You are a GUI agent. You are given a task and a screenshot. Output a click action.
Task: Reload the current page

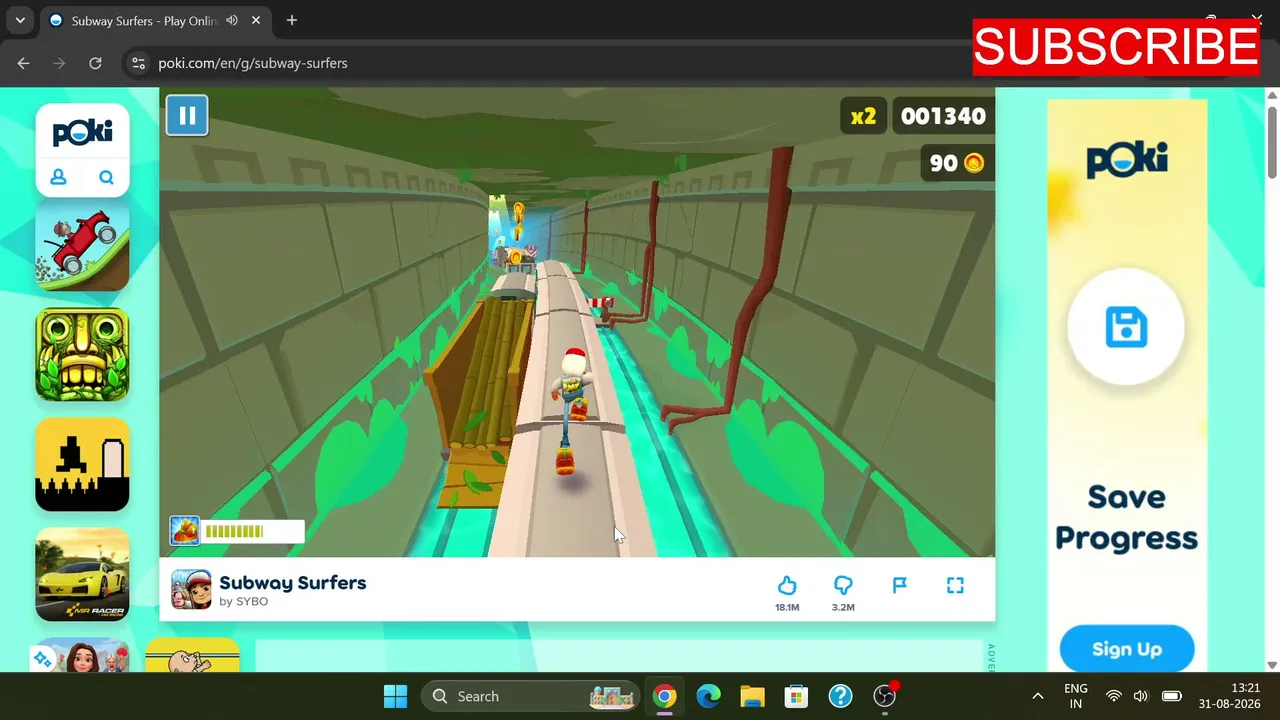[x=95, y=63]
